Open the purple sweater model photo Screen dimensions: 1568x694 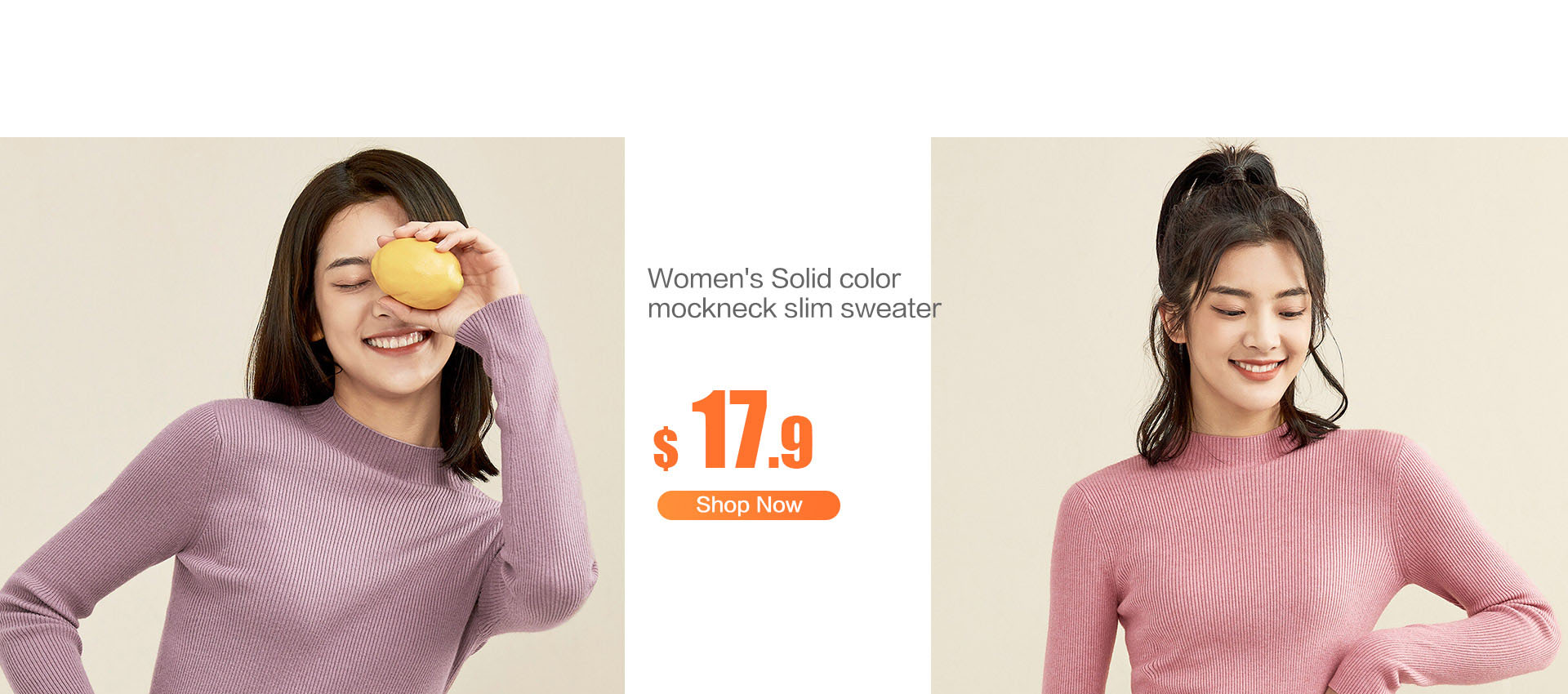[x=312, y=416]
